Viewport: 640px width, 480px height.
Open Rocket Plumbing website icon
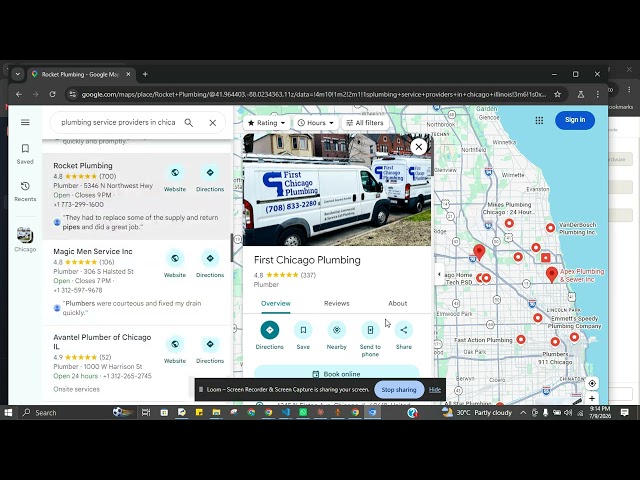coord(175,173)
